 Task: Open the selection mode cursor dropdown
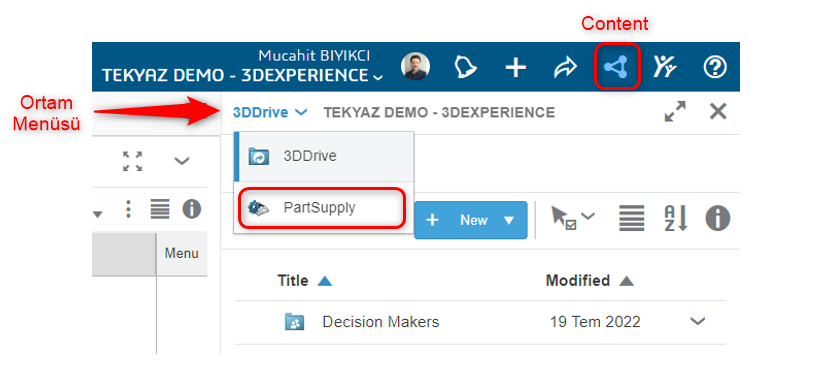pos(573,218)
